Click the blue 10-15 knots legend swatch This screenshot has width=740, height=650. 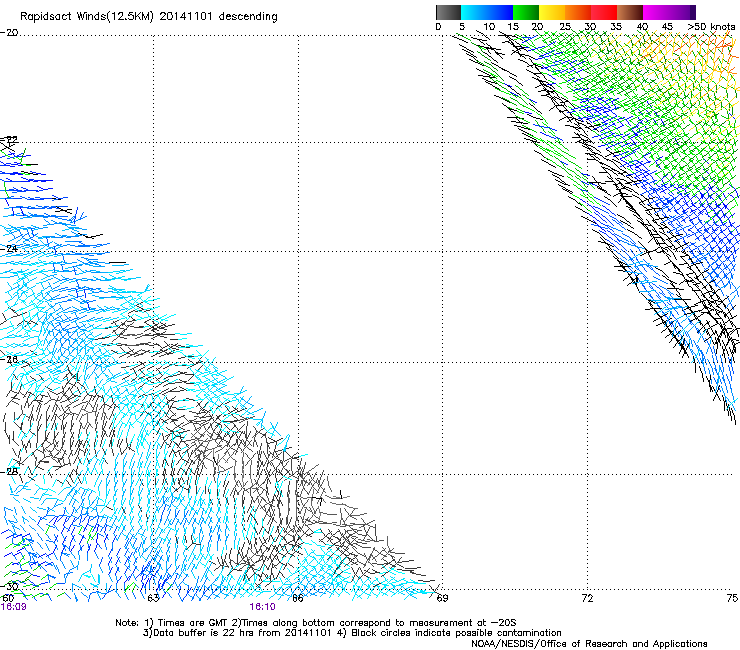500,12
